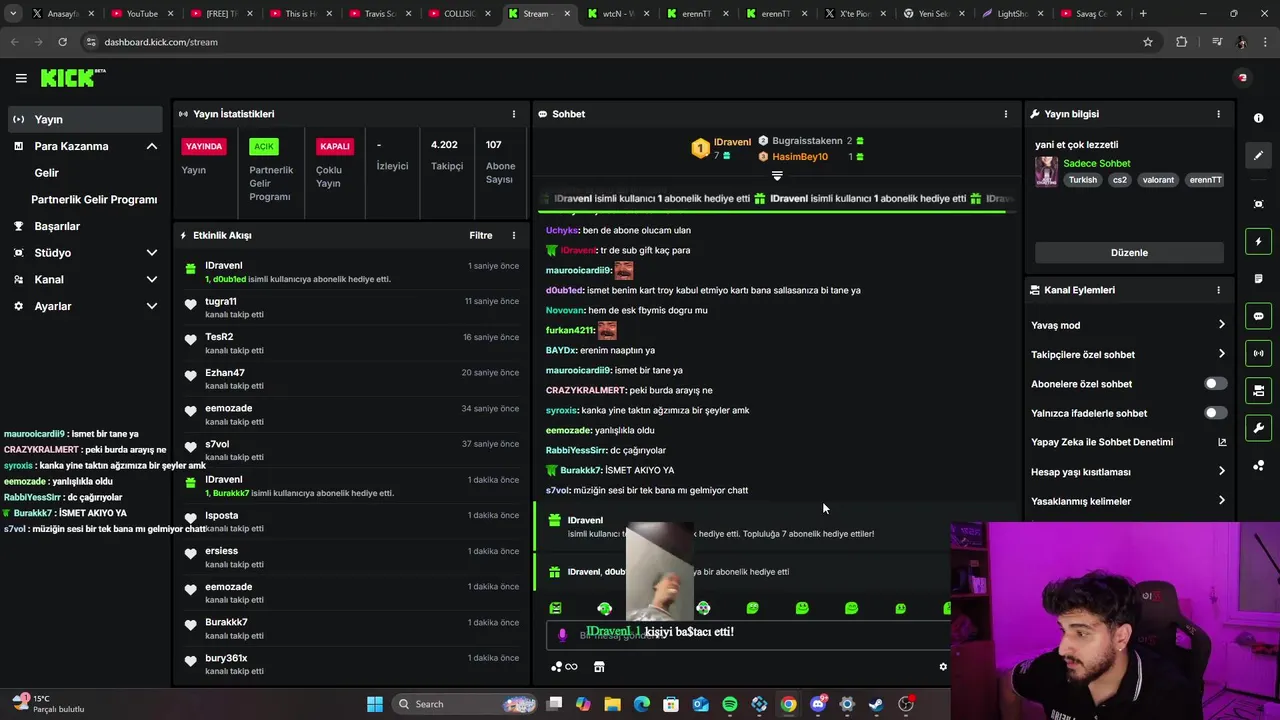Click the Düzenle button
Image resolution: width=1280 pixels, height=720 pixels.
point(1129,252)
